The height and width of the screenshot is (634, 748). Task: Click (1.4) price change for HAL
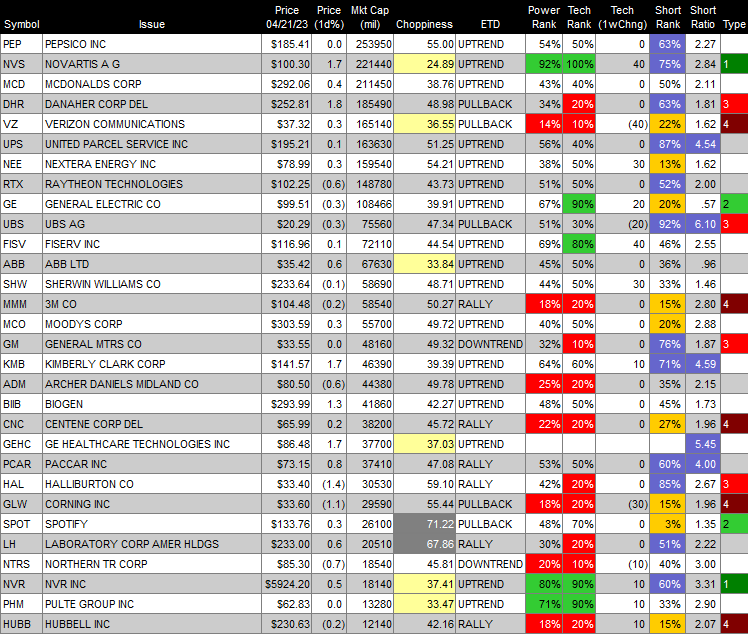tap(329, 485)
